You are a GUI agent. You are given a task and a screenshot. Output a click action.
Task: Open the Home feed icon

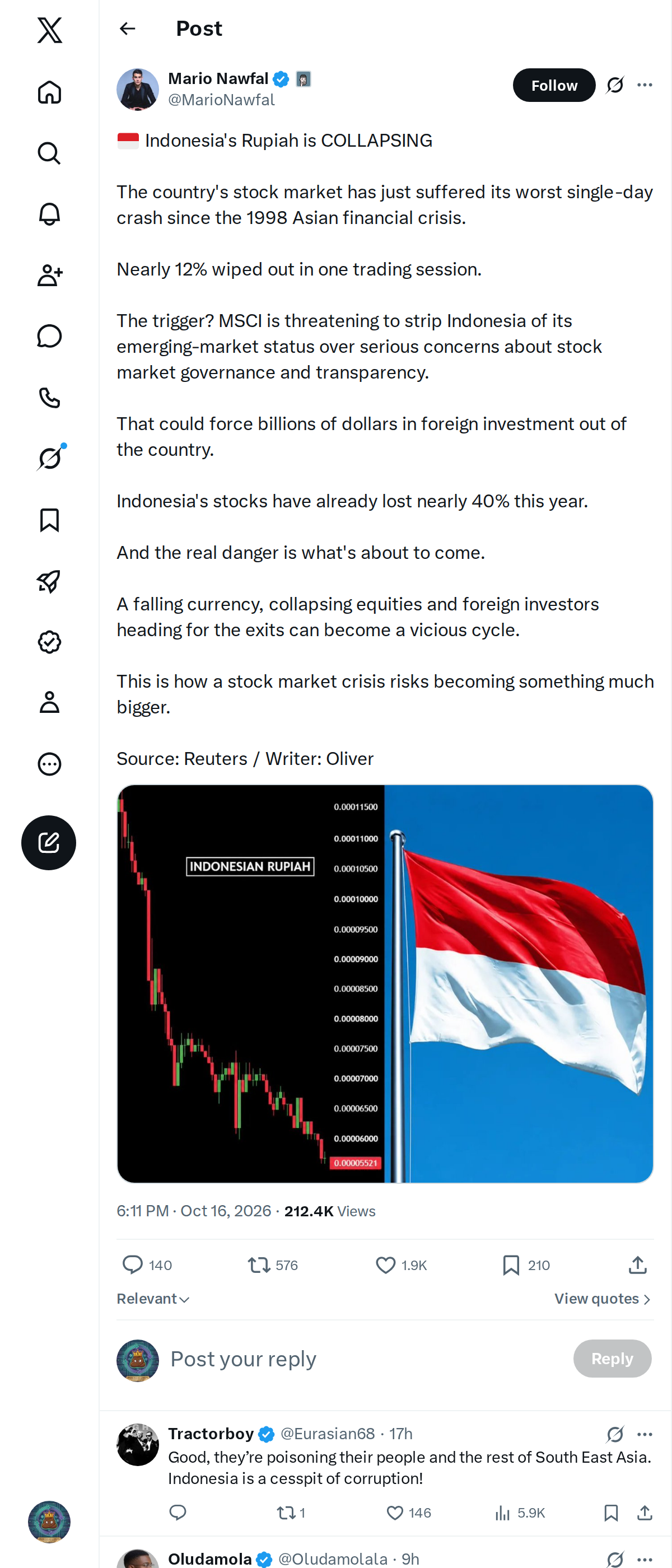(x=49, y=92)
